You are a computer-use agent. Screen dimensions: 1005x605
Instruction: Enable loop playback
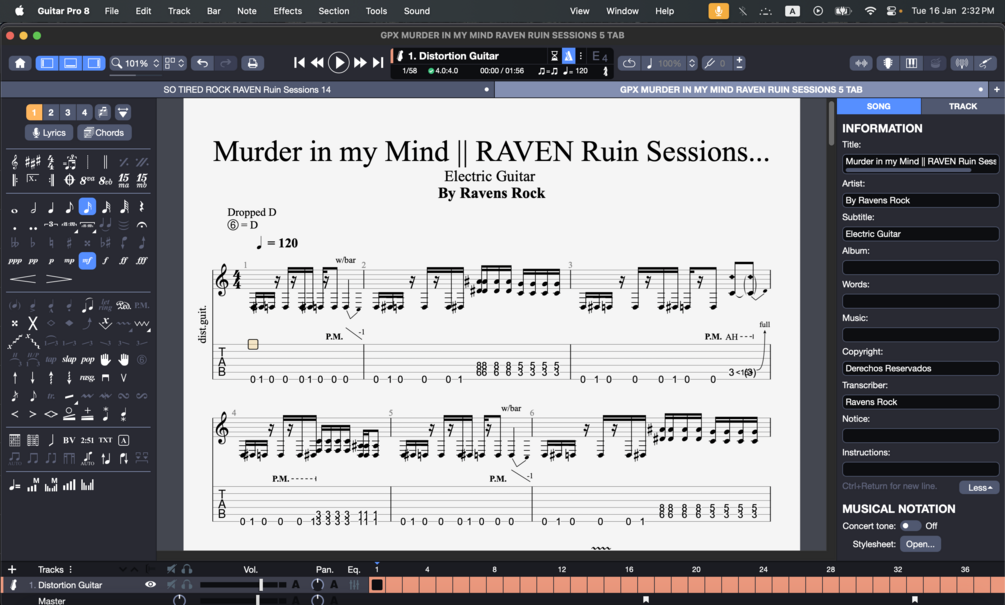click(629, 63)
